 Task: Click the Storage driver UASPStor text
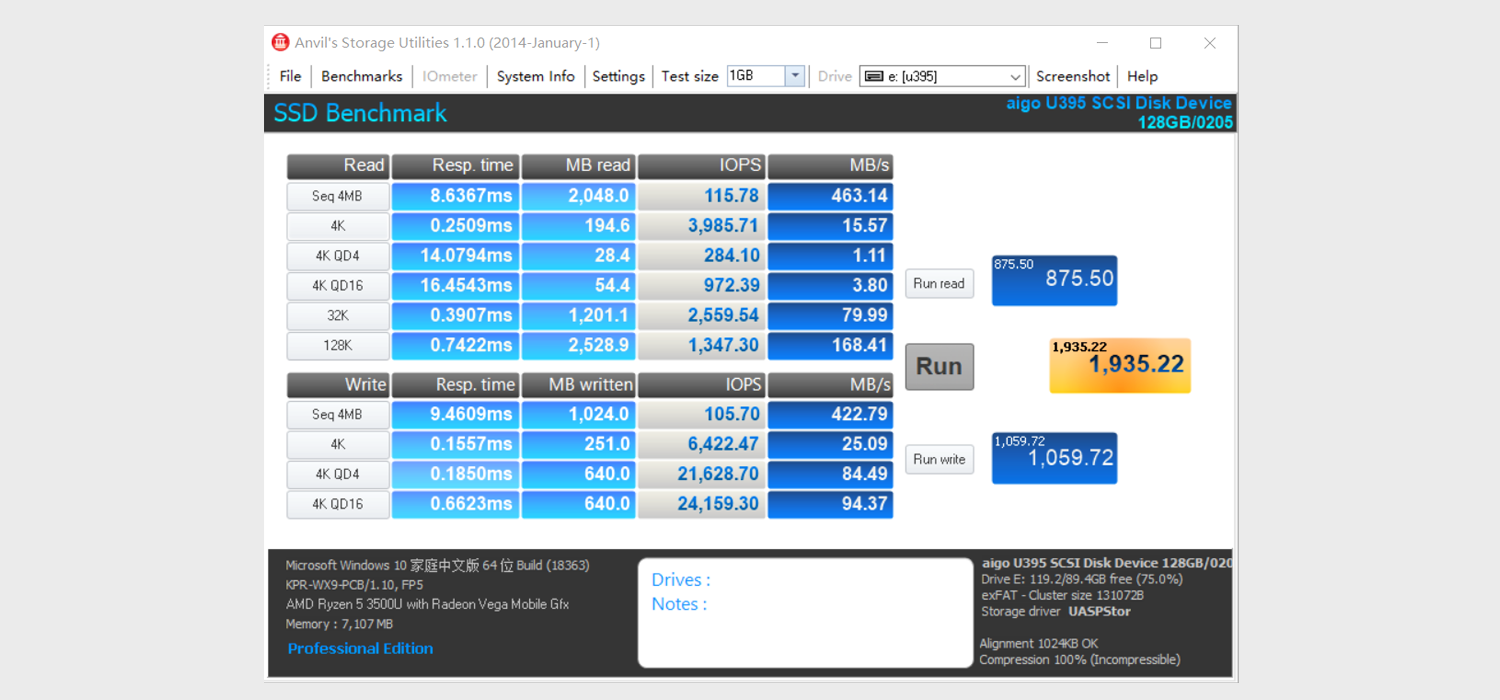pos(1056,611)
